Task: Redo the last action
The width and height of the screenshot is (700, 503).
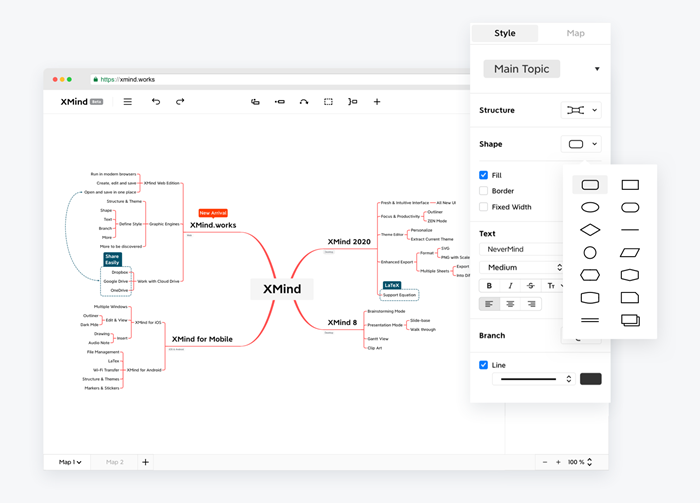Action: tap(180, 102)
